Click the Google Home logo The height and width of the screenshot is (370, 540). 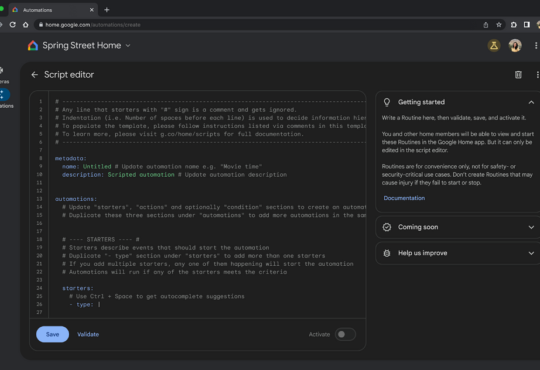(33, 45)
